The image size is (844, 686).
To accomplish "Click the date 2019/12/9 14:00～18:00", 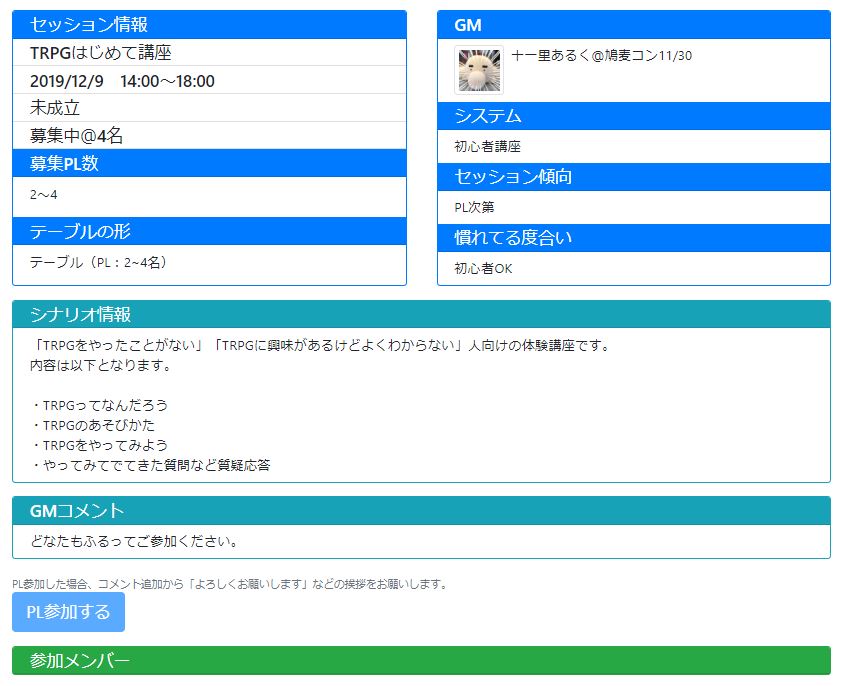I will [x=122, y=81].
